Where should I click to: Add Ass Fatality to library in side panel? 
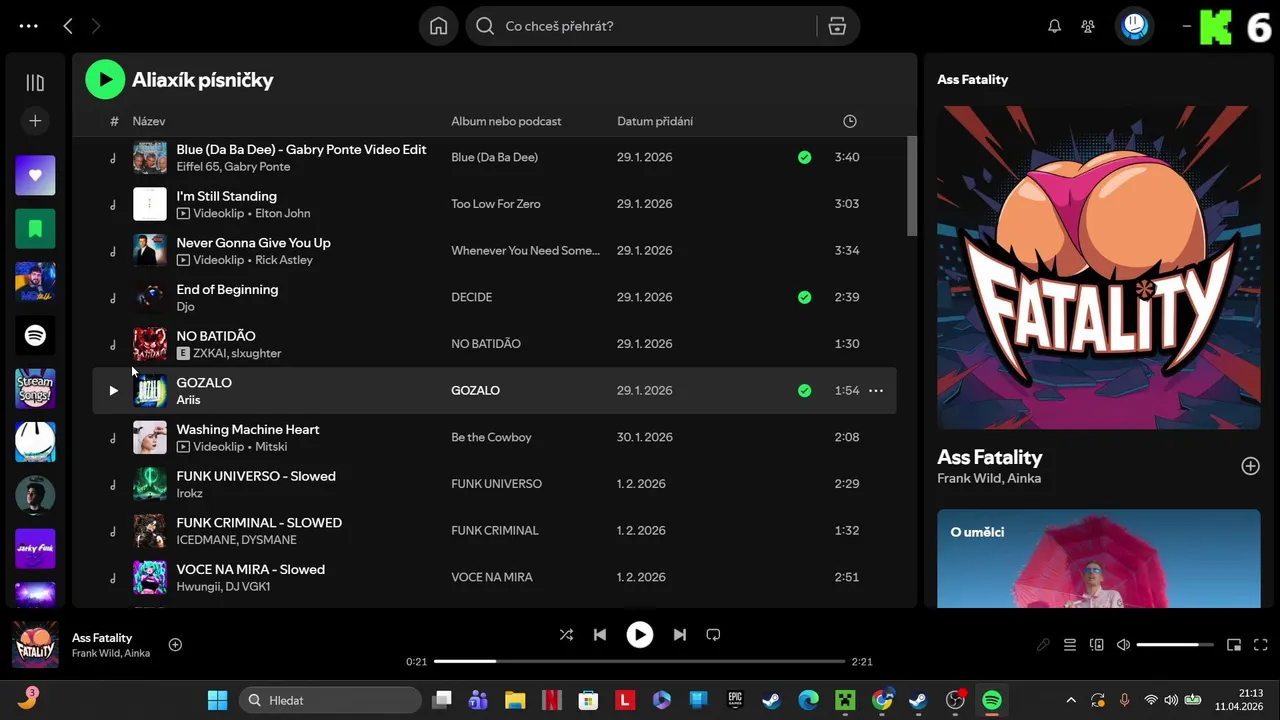coord(1250,466)
